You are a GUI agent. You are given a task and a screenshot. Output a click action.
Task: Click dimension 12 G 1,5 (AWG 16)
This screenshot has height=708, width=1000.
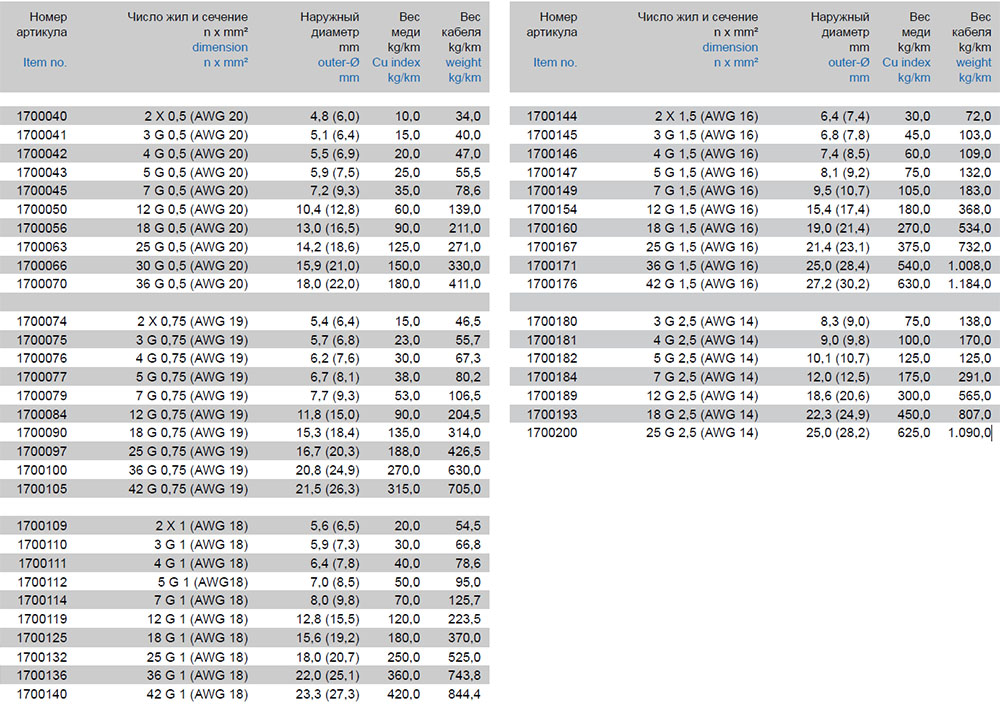(x=702, y=209)
